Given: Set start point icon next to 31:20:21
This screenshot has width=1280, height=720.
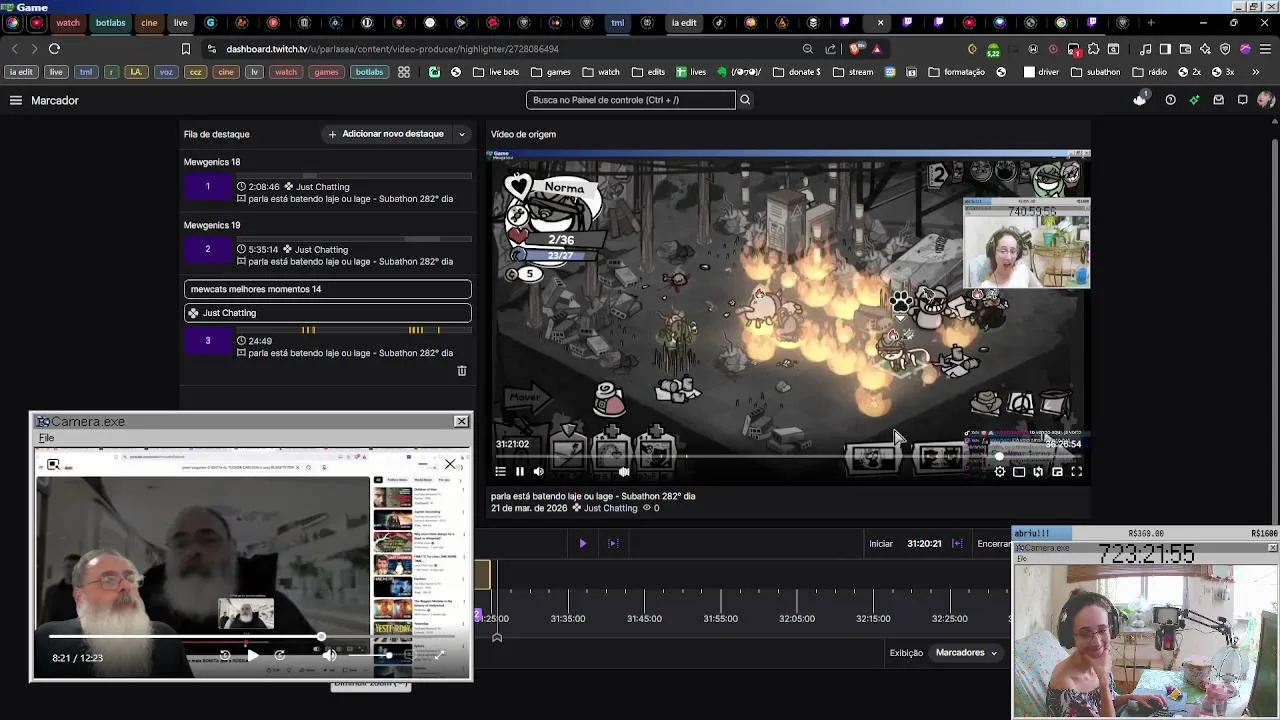Looking at the screenshot, I should [x=957, y=543].
